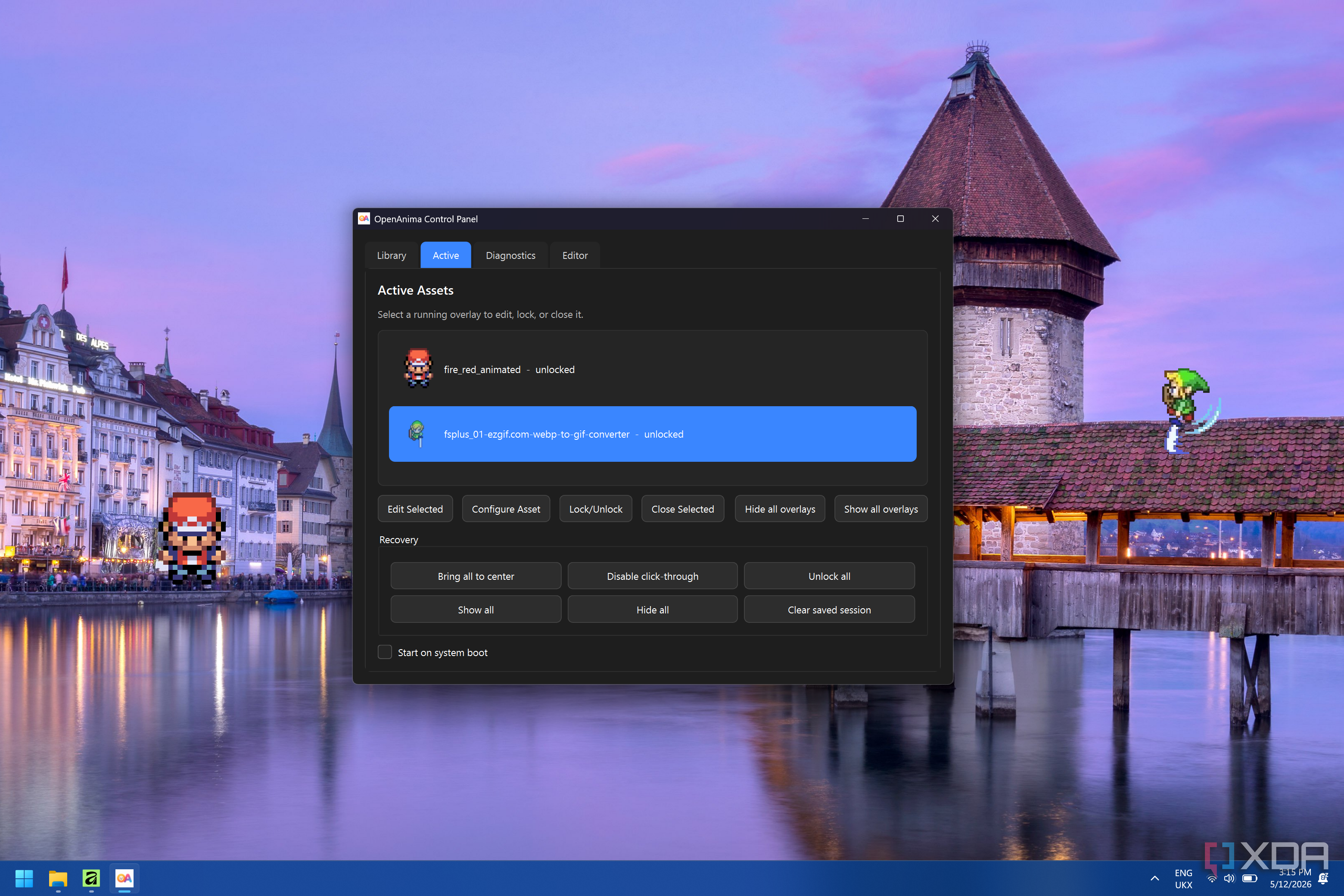Open the Diagnostics tab
This screenshot has height=896, width=1344.
pyautogui.click(x=510, y=255)
